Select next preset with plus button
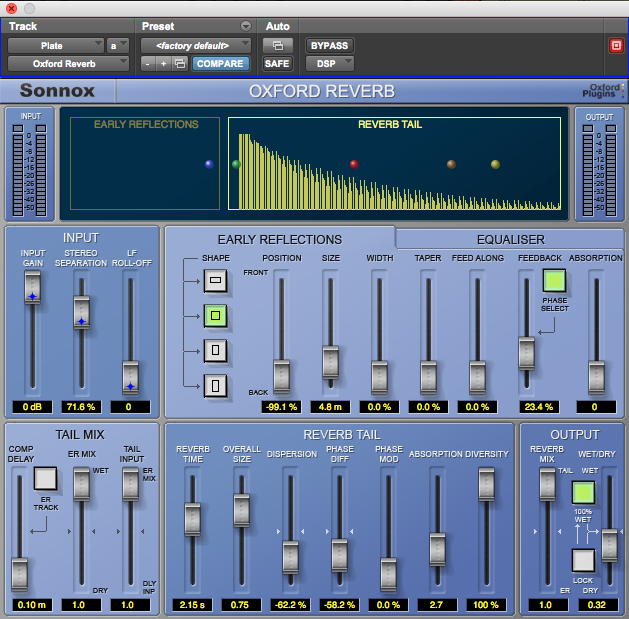Viewport: 629px width, 619px height. [x=164, y=64]
